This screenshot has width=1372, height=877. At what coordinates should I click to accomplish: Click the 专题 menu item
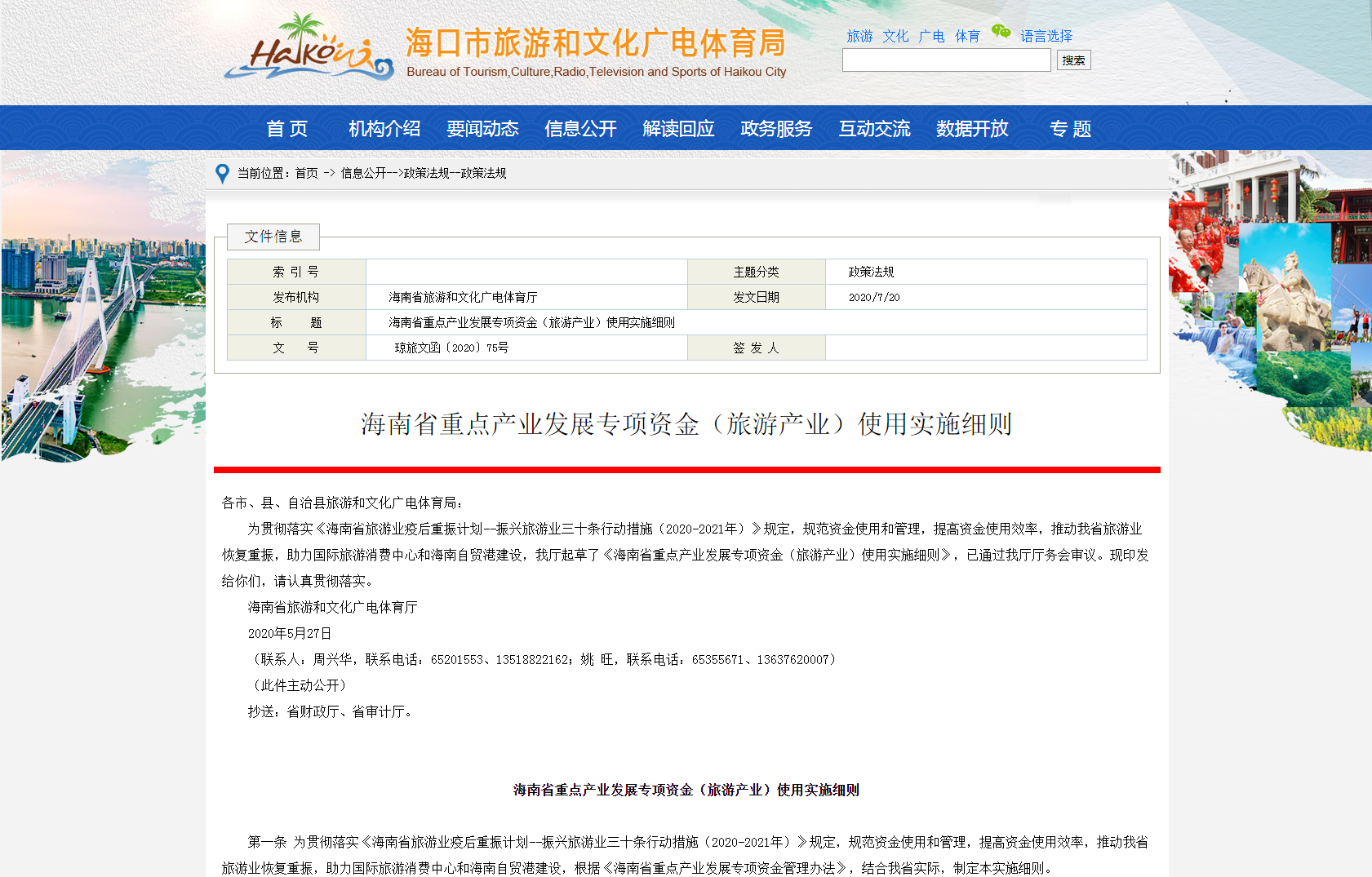1070,129
